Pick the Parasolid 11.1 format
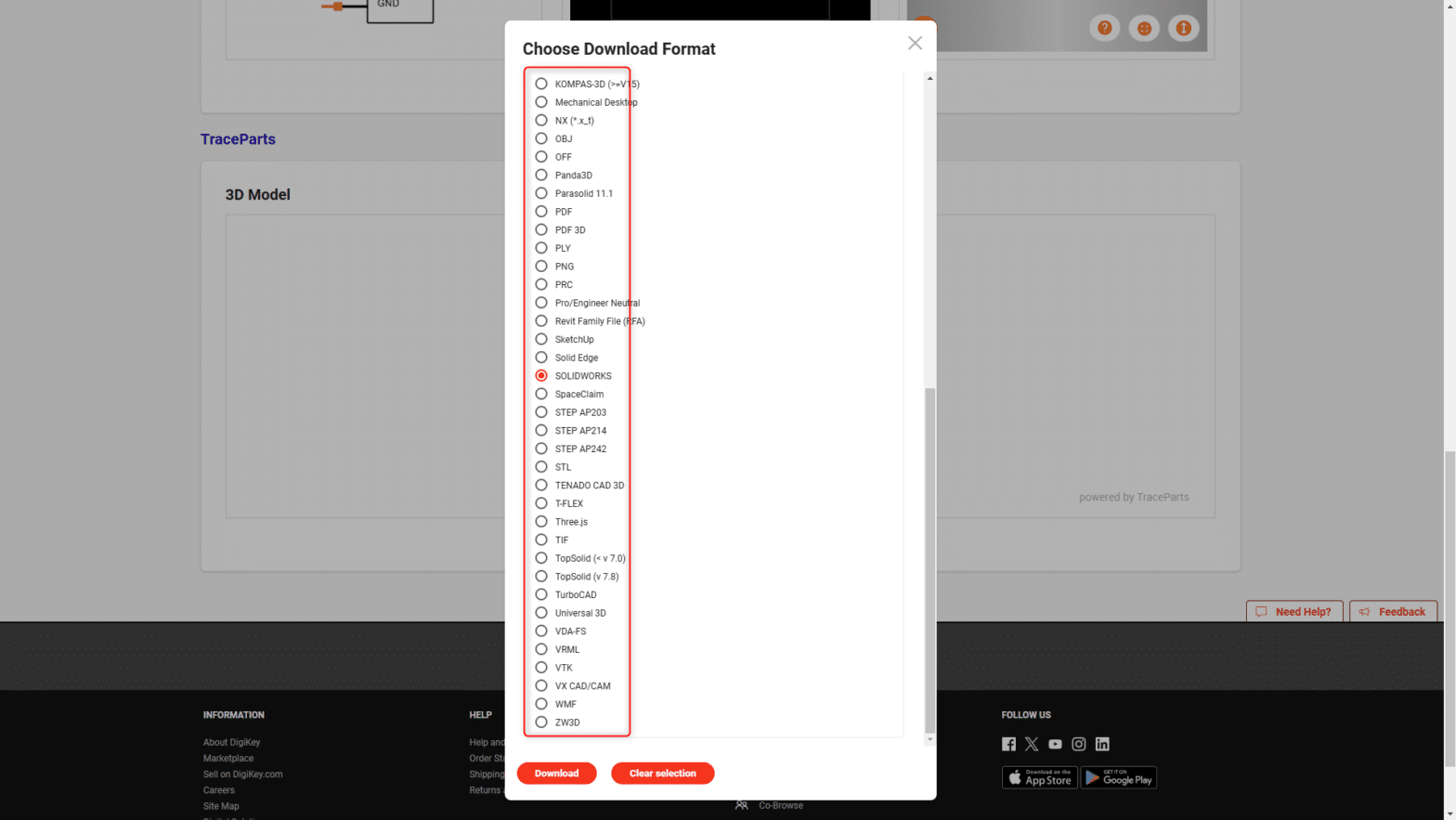 pyautogui.click(x=541, y=193)
